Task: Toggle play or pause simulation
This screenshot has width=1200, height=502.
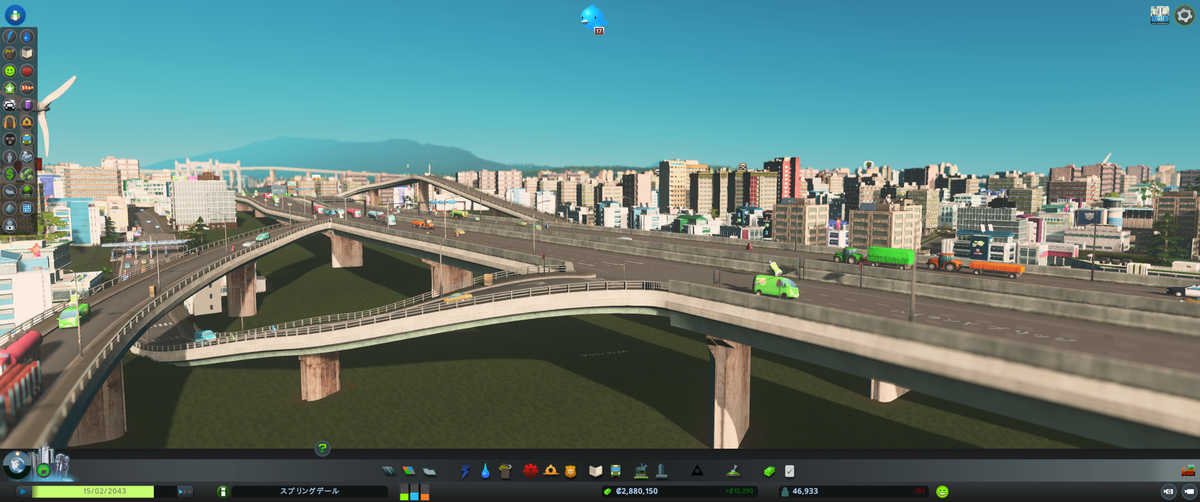Action: [x=22, y=491]
